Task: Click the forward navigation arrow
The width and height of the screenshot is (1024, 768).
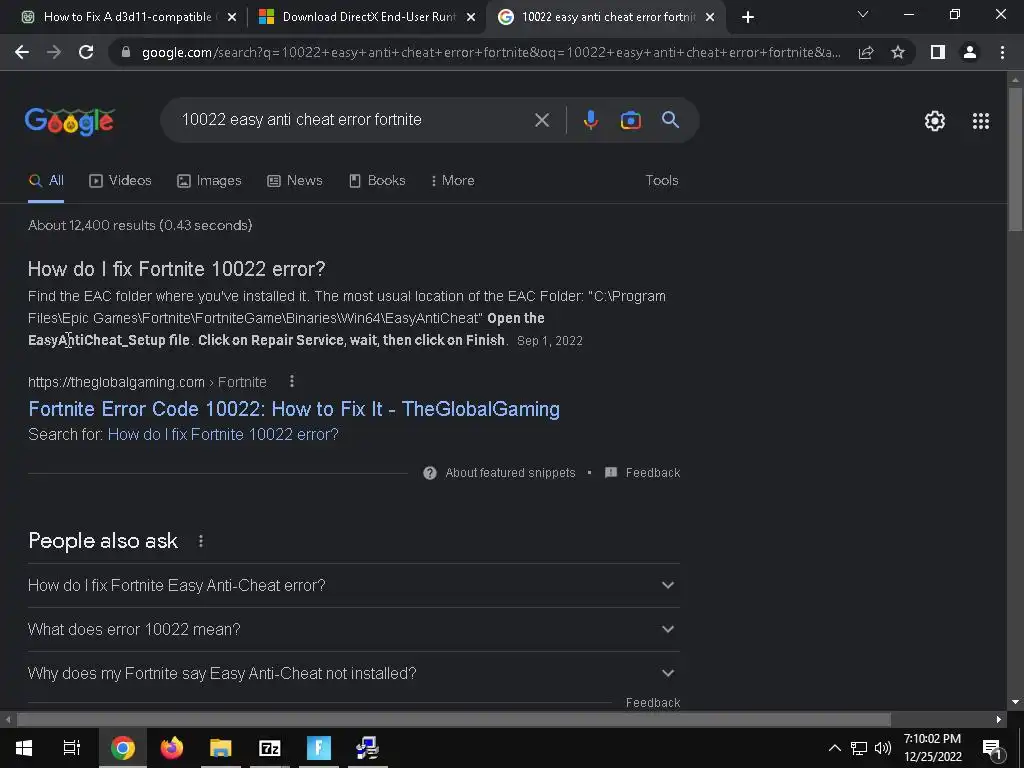Action: click(x=54, y=52)
